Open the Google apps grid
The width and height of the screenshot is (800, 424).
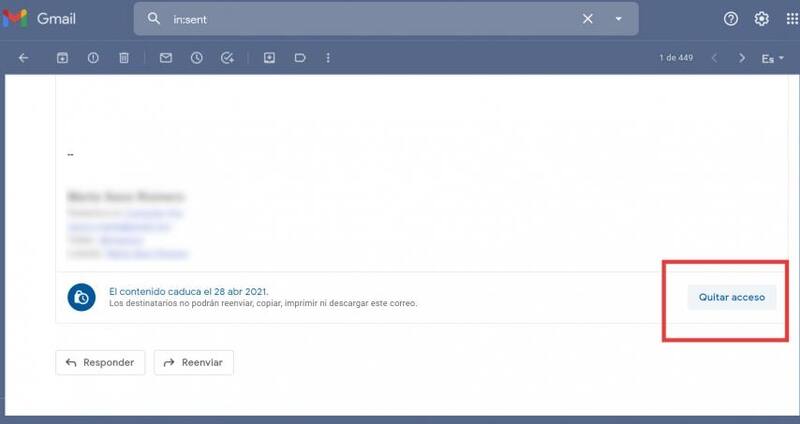click(792, 19)
